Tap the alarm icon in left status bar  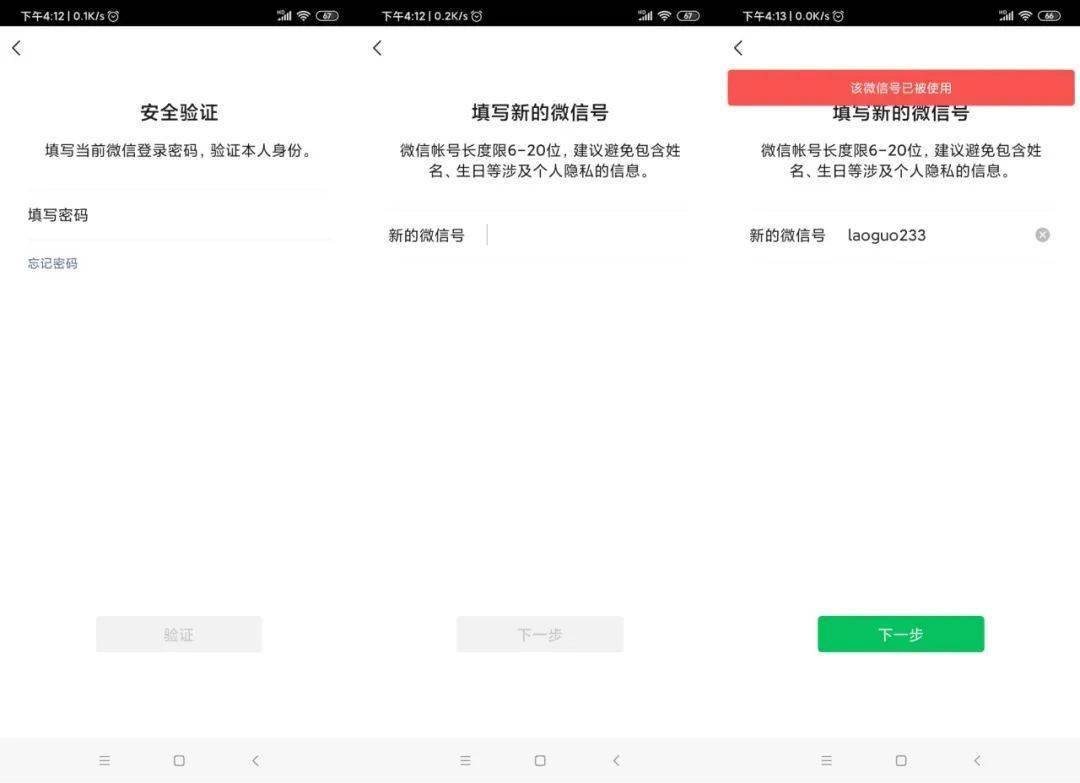tap(114, 16)
